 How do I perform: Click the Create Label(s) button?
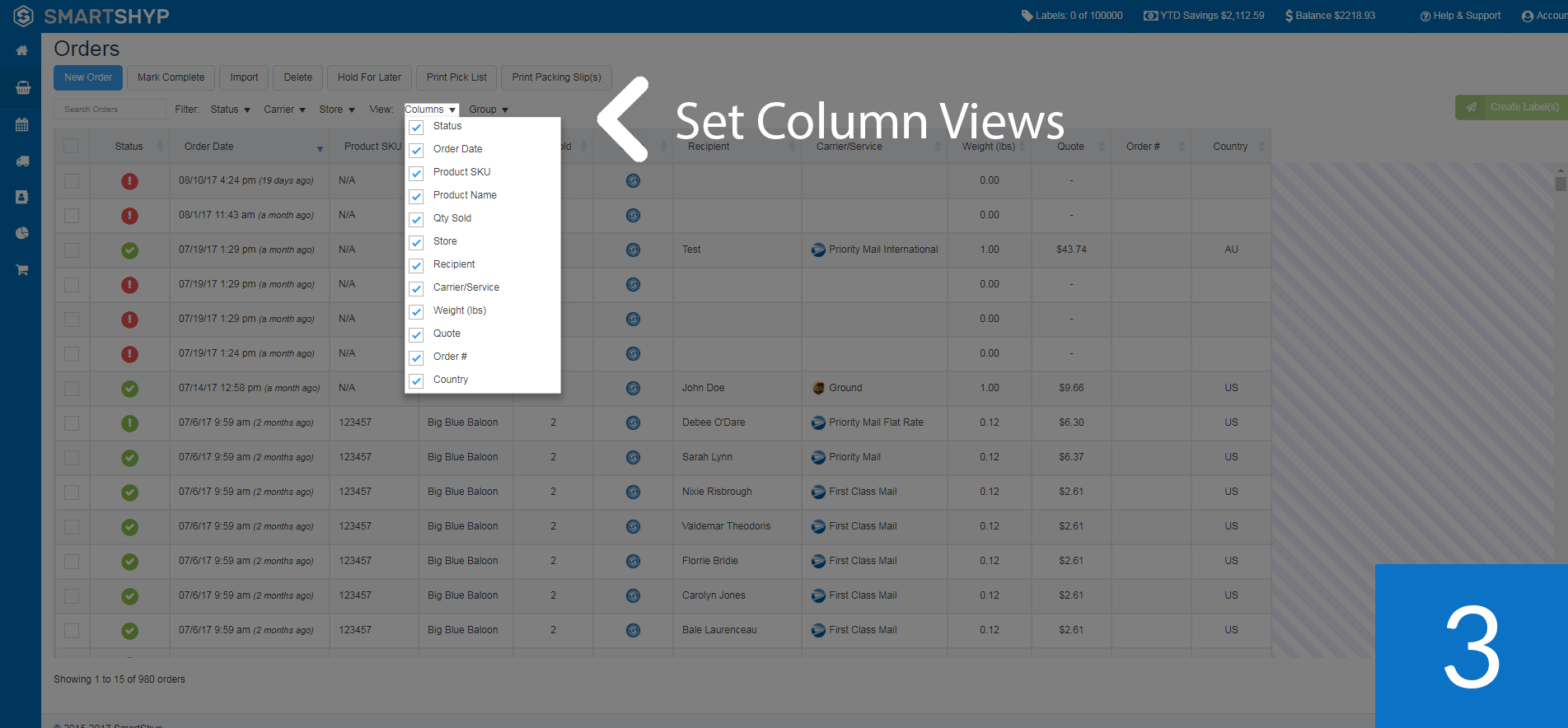[1513, 107]
